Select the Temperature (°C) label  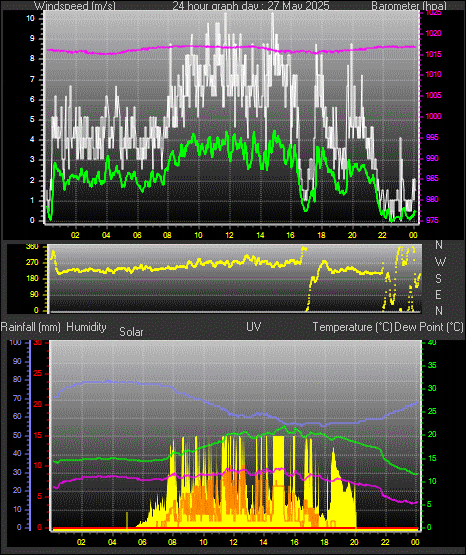click(x=352, y=327)
